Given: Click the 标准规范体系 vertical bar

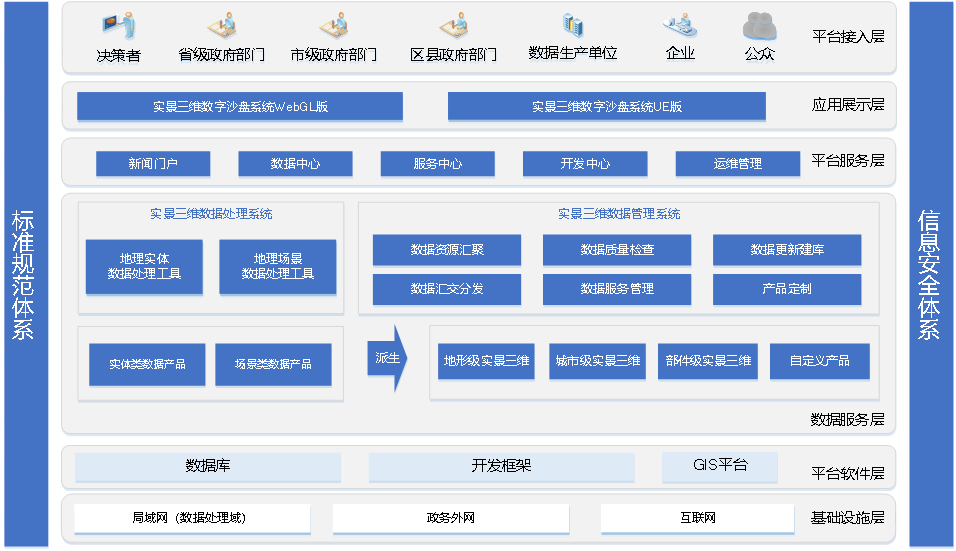Looking at the screenshot, I should coord(26,274).
